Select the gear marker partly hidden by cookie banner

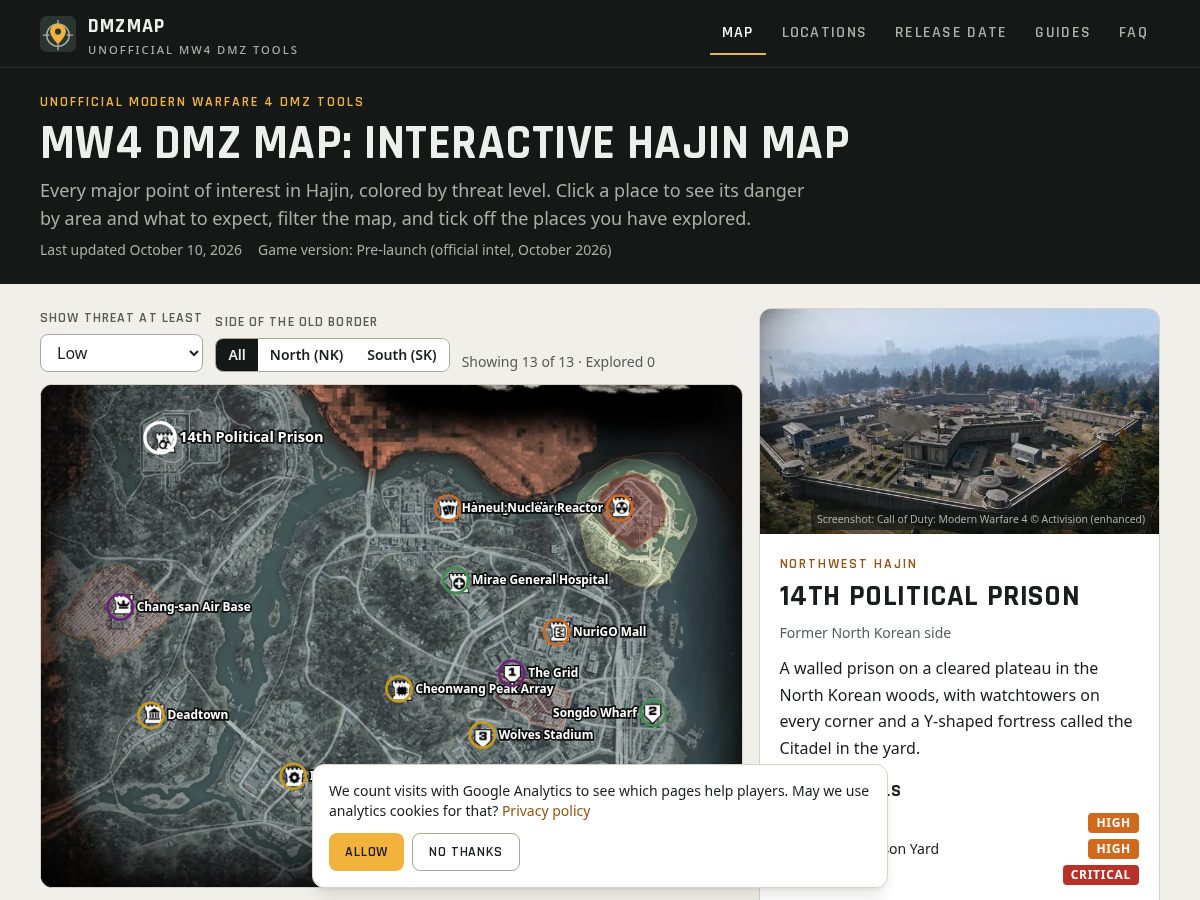tap(293, 776)
